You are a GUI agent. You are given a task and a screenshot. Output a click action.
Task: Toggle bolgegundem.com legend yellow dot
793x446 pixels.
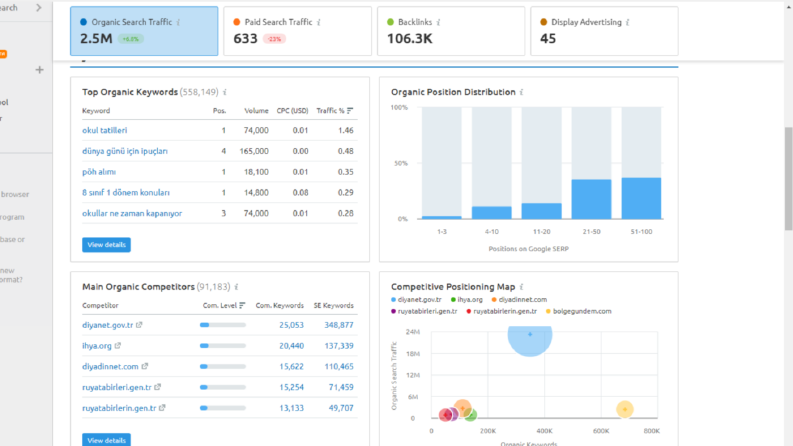click(x=548, y=311)
